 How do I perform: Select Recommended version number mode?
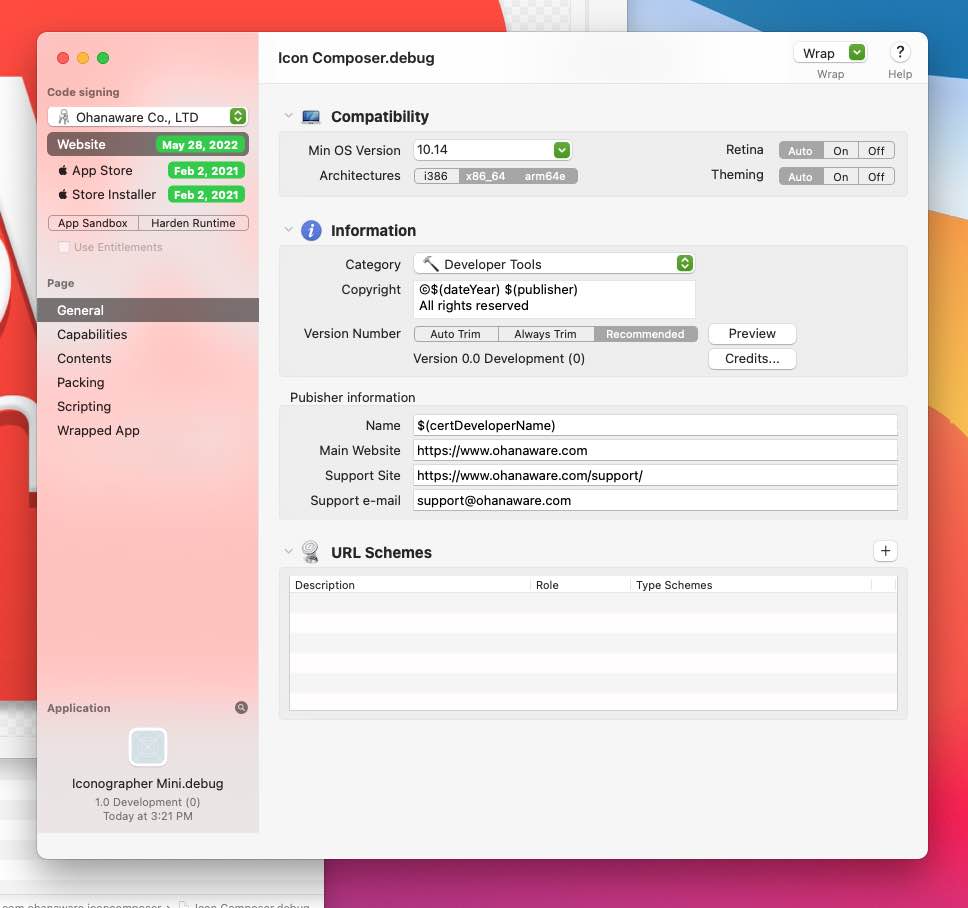pyautogui.click(x=645, y=334)
